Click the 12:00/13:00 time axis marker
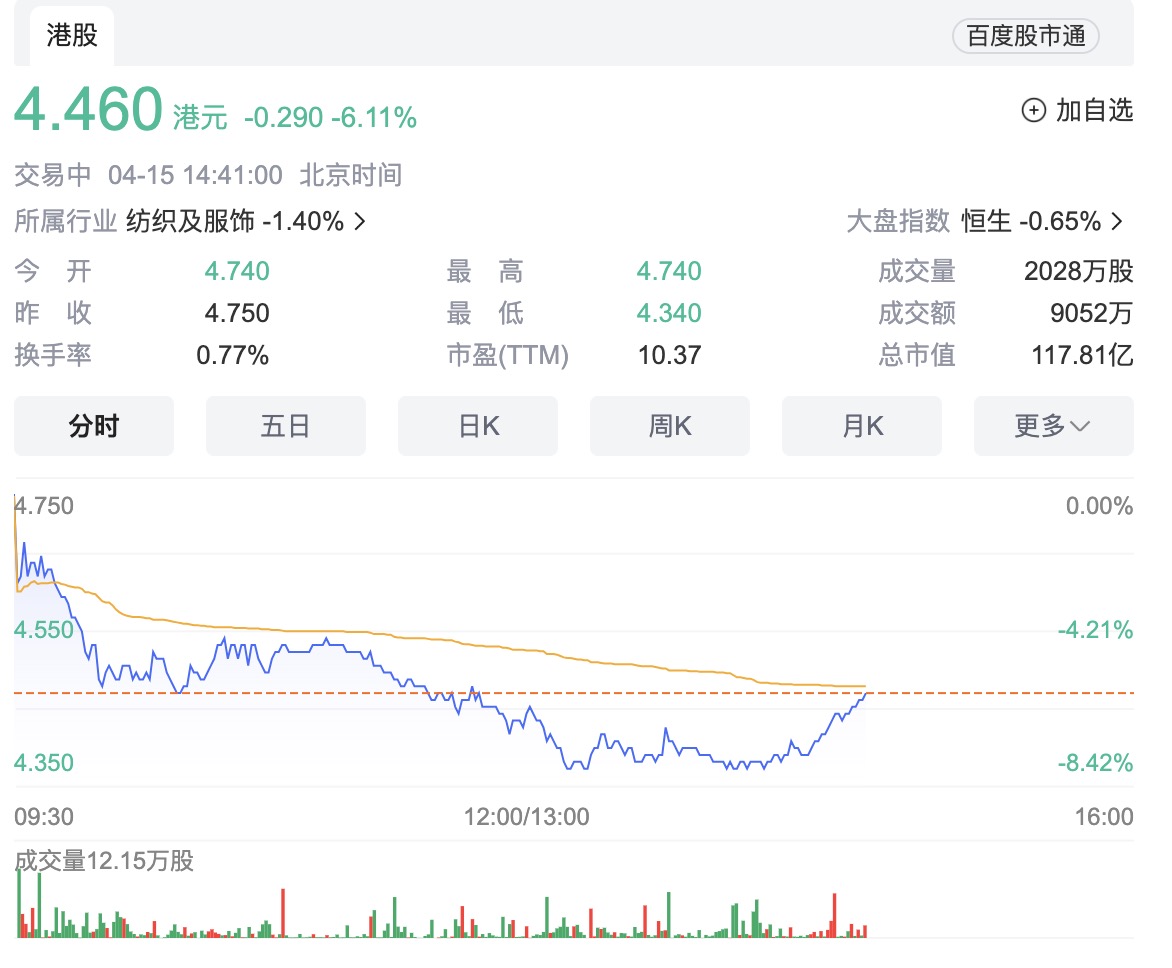The width and height of the screenshot is (1172, 968). [527, 817]
